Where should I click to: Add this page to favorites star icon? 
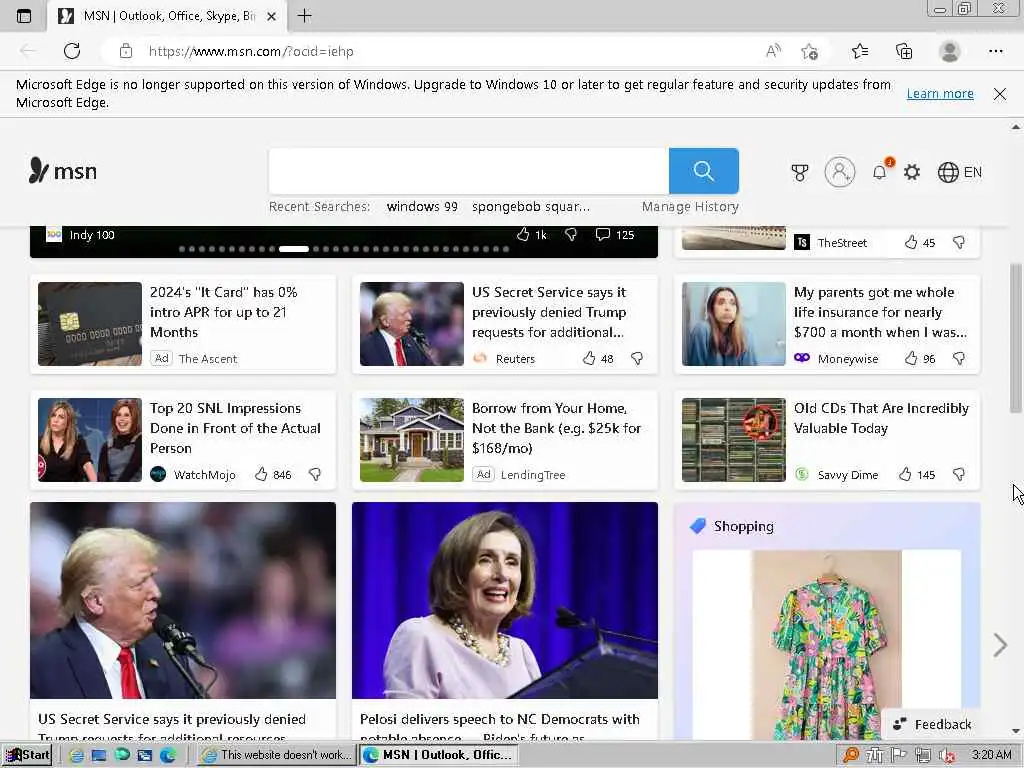click(x=810, y=52)
